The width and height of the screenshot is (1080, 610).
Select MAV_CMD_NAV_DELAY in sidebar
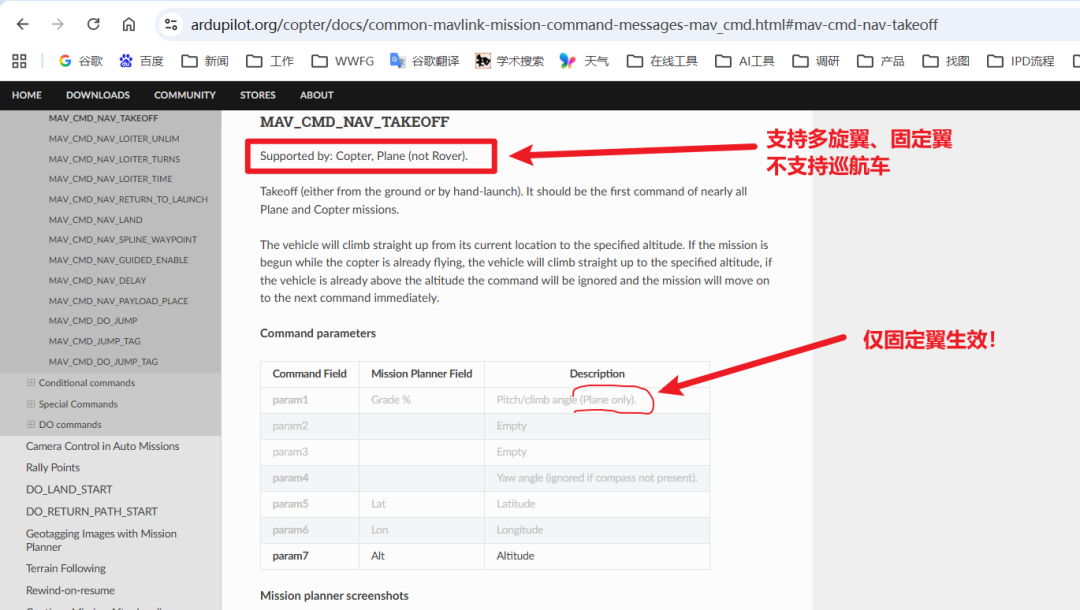(x=97, y=281)
